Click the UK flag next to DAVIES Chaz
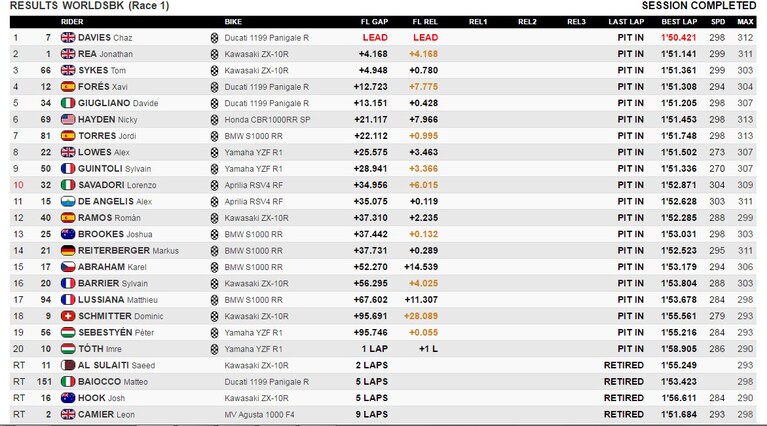Image resolution: width=767 pixels, height=426 pixels. (68, 38)
